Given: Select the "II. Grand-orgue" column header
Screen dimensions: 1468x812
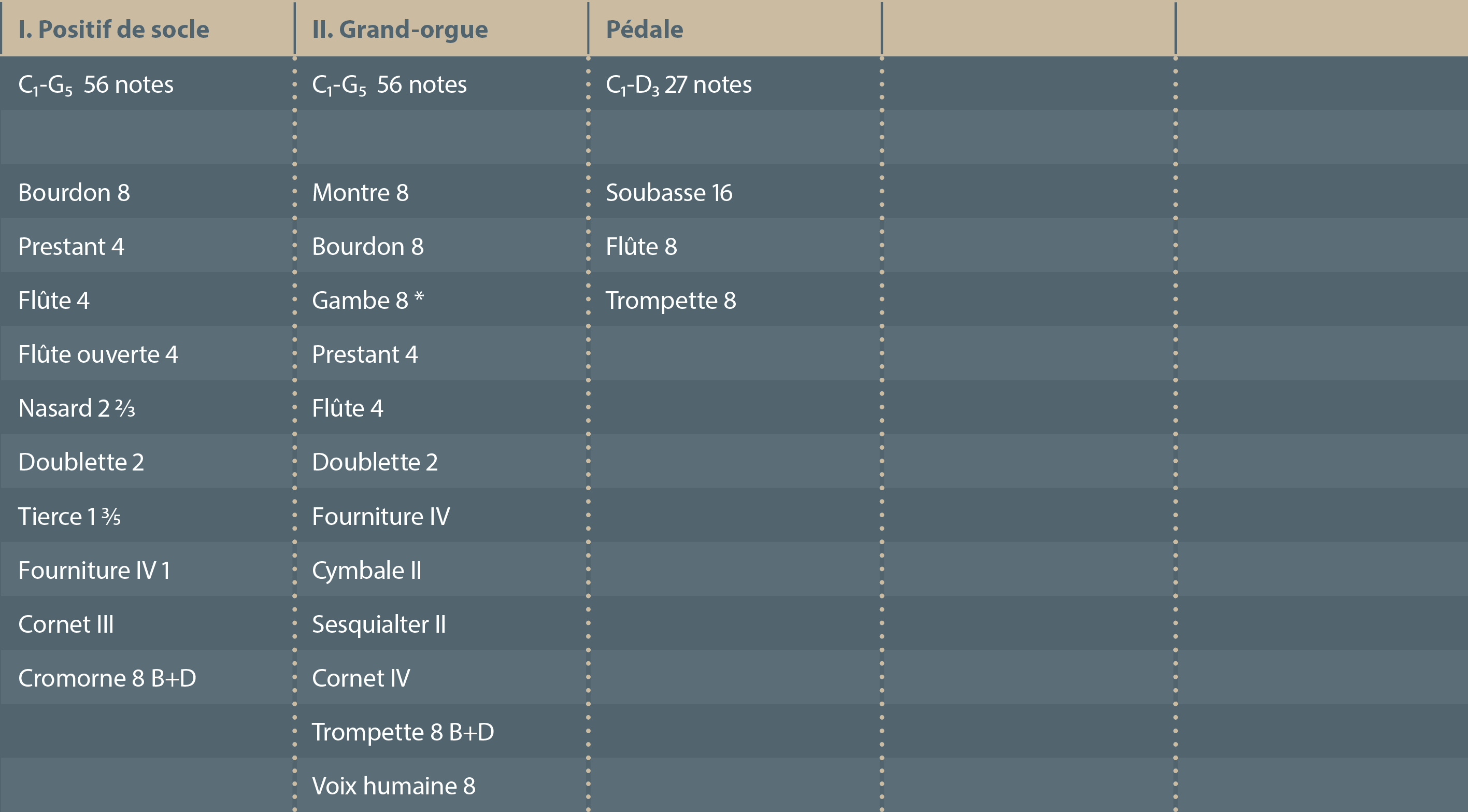Looking at the screenshot, I should (x=400, y=29).
